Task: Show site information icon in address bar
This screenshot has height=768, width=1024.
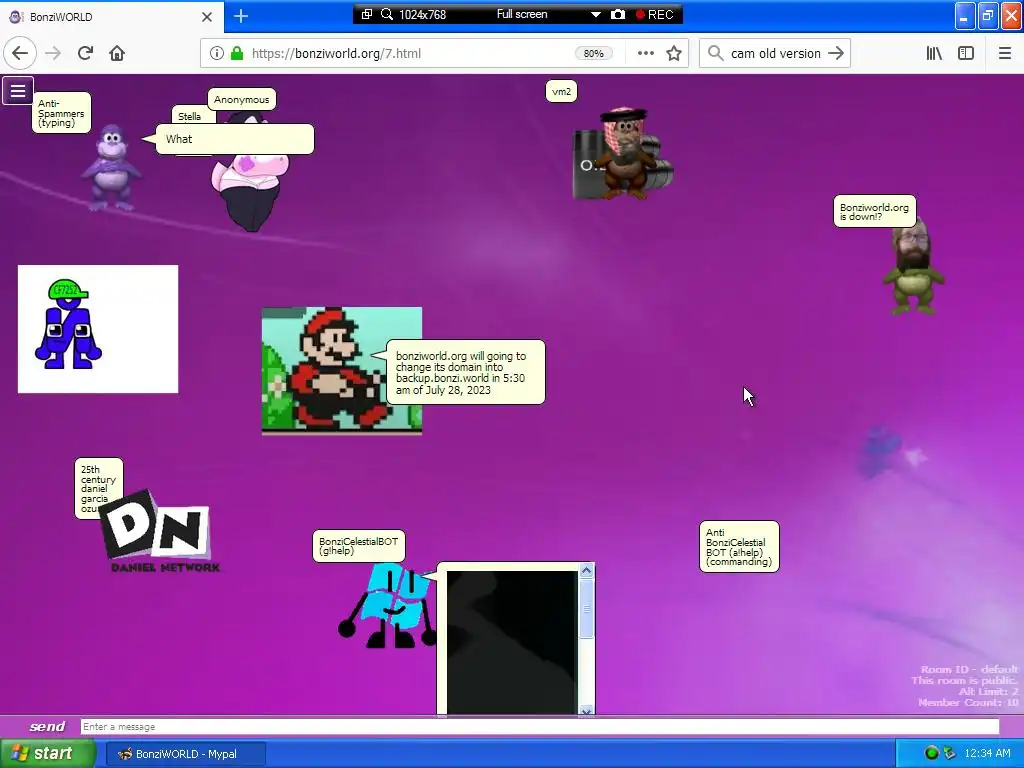Action: [217, 54]
